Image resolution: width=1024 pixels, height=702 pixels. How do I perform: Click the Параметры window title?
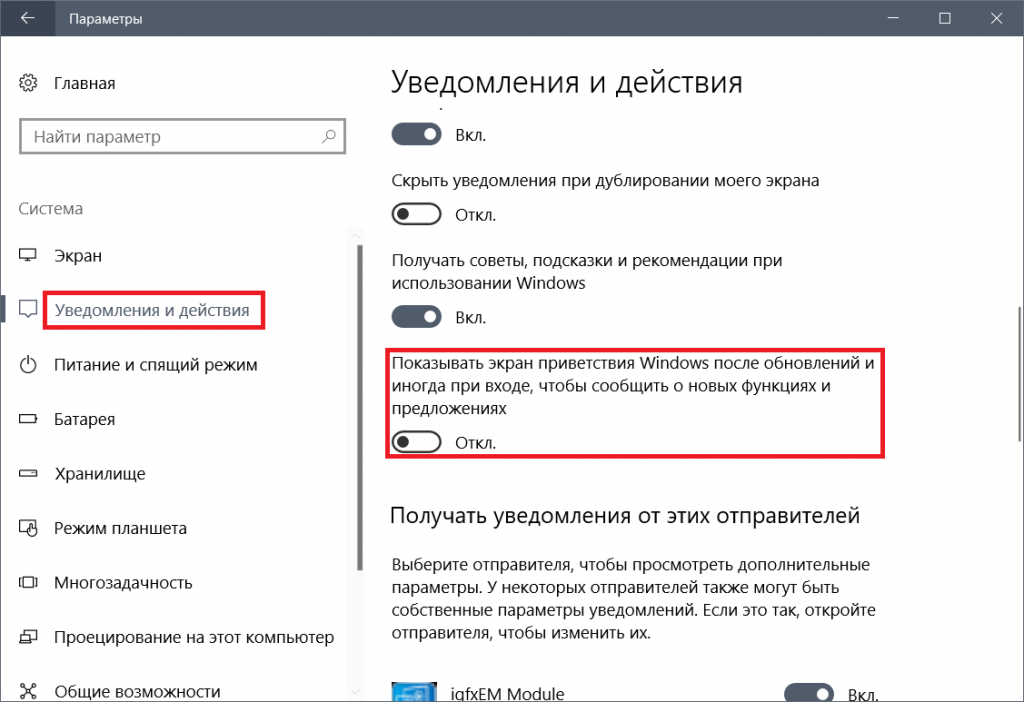click(x=106, y=19)
